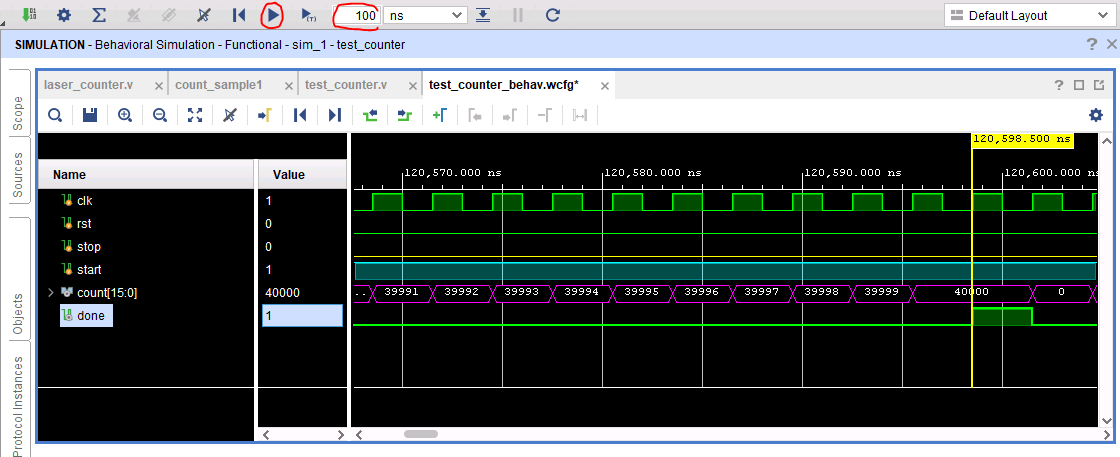
Task: Open the time unit ns dropdown
Action: pyautogui.click(x=424, y=15)
